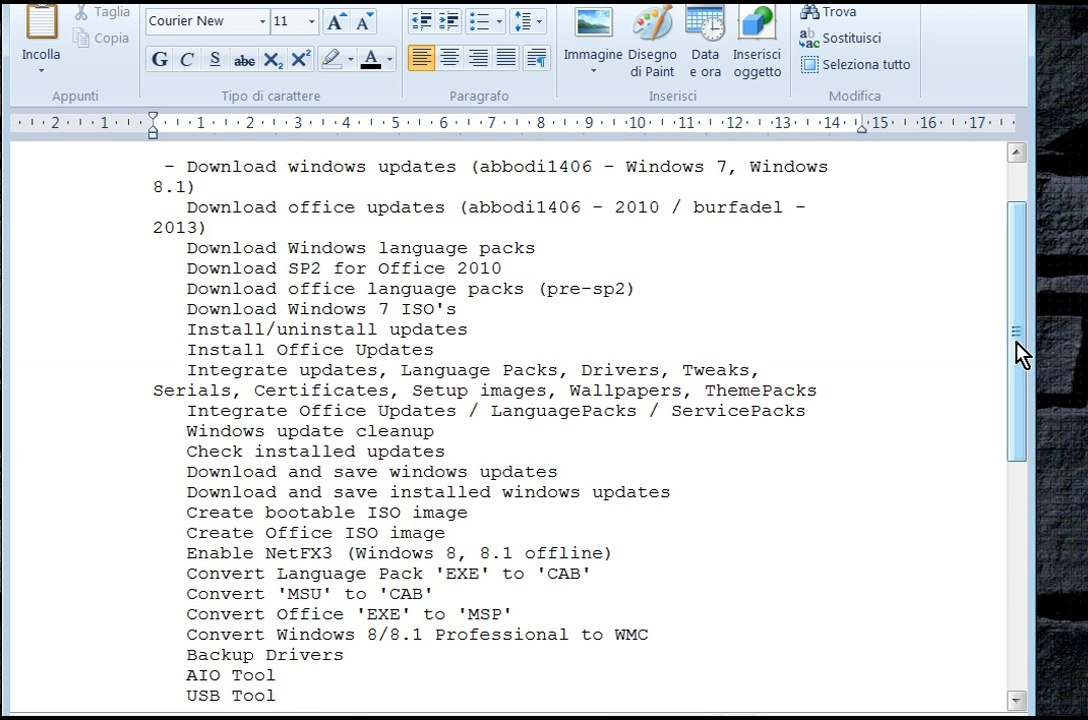Image resolution: width=1088 pixels, height=720 pixels.
Task: Click the decrease indent icon
Action: [x=421, y=22]
